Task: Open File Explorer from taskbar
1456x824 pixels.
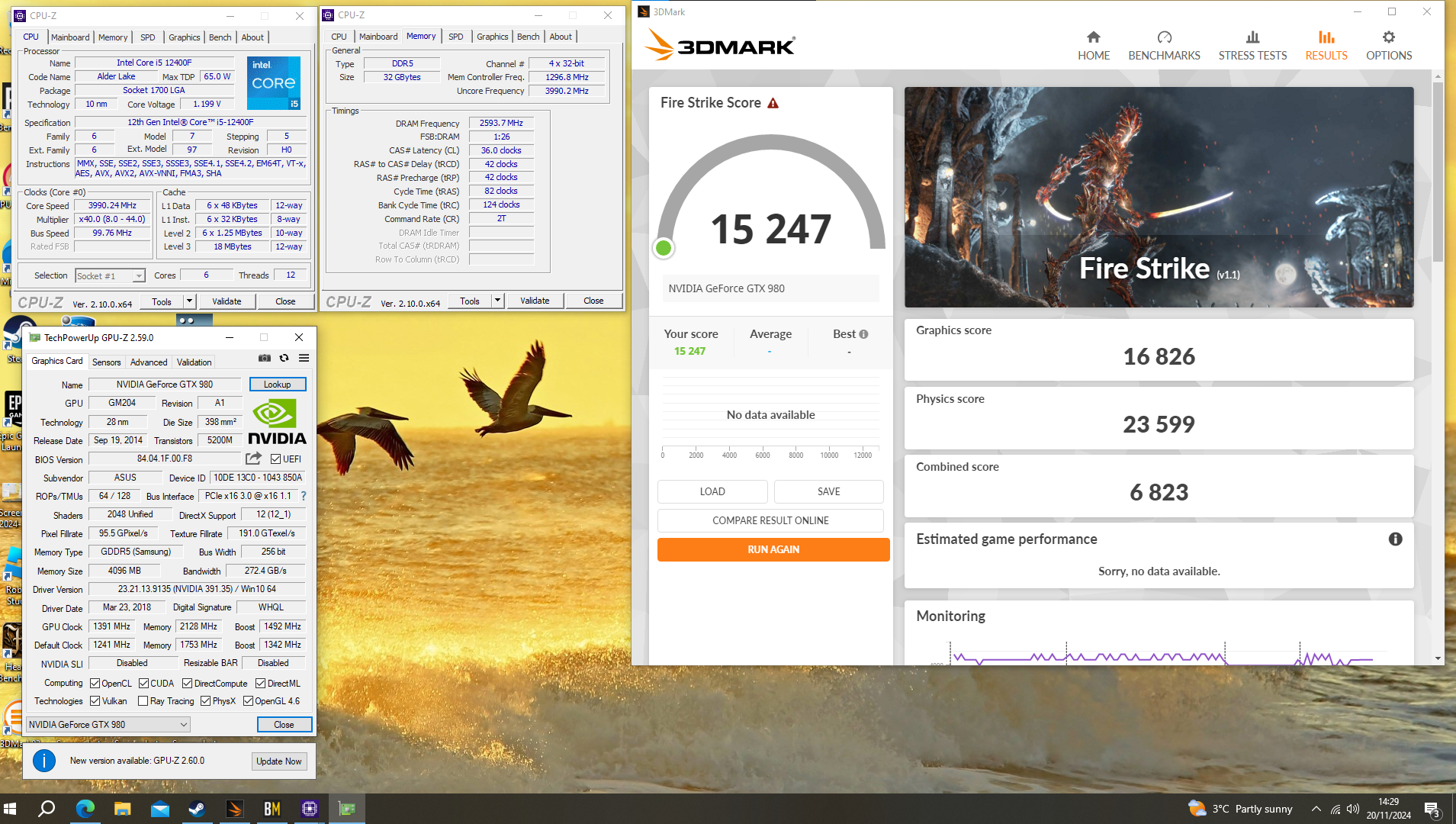Action: click(x=122, y=809)
